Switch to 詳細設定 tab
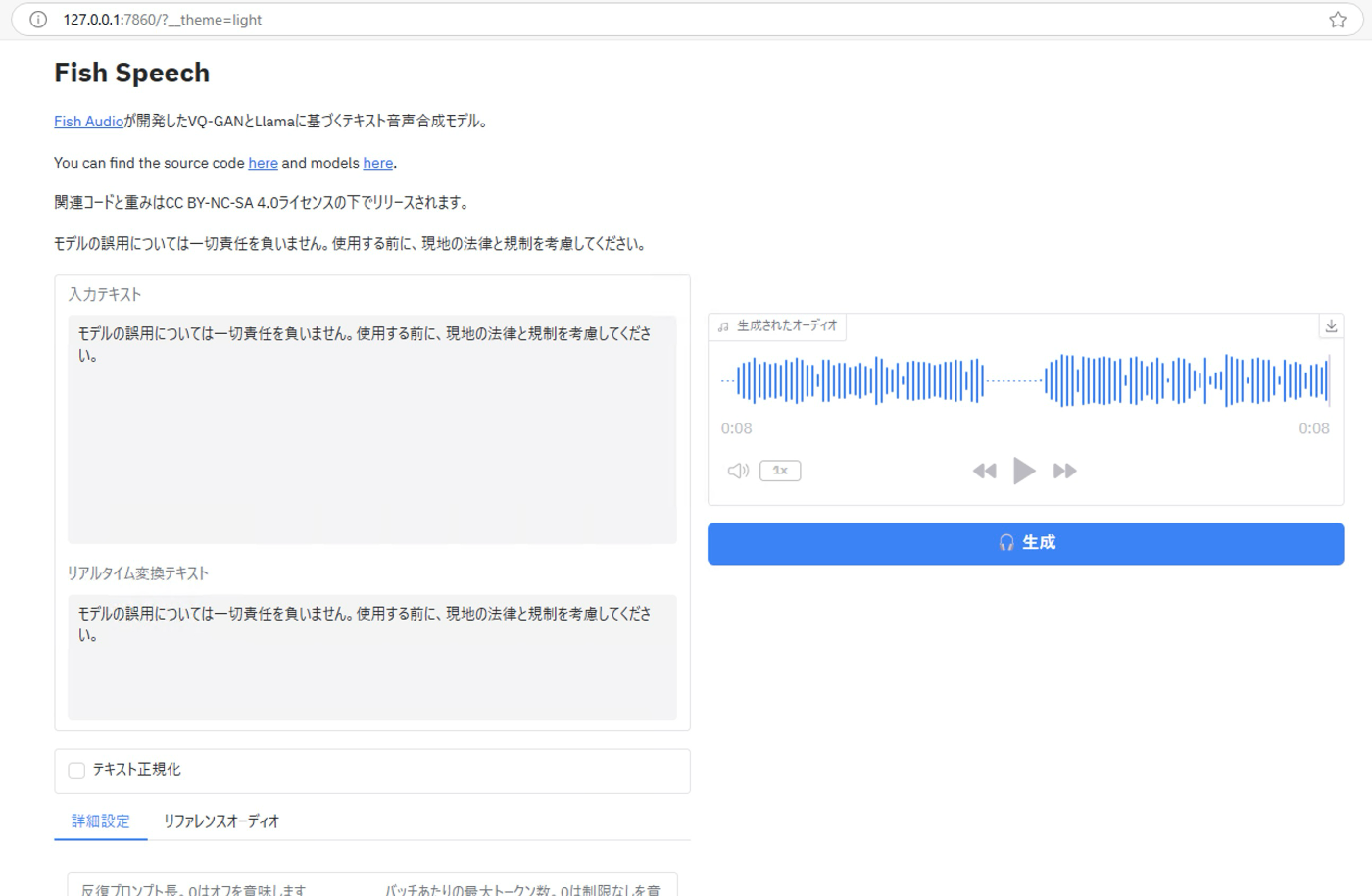The width and height of the screenshot is (1372, 896). pos(101,821)
